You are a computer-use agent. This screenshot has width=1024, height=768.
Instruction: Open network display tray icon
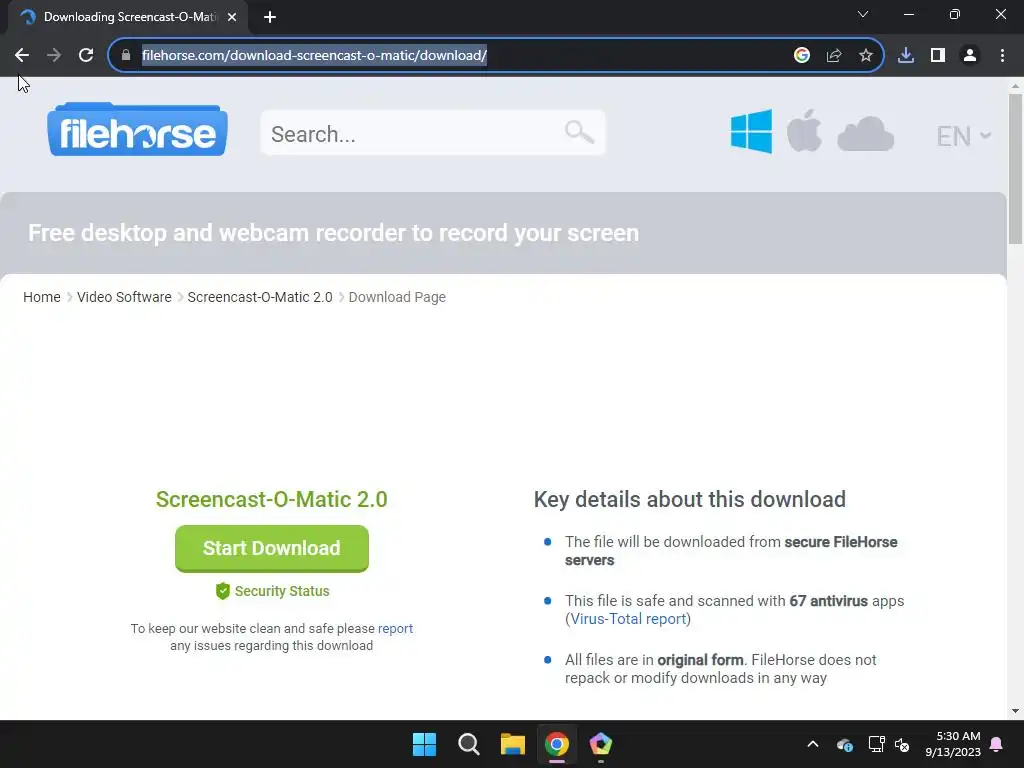pos(876,744)
